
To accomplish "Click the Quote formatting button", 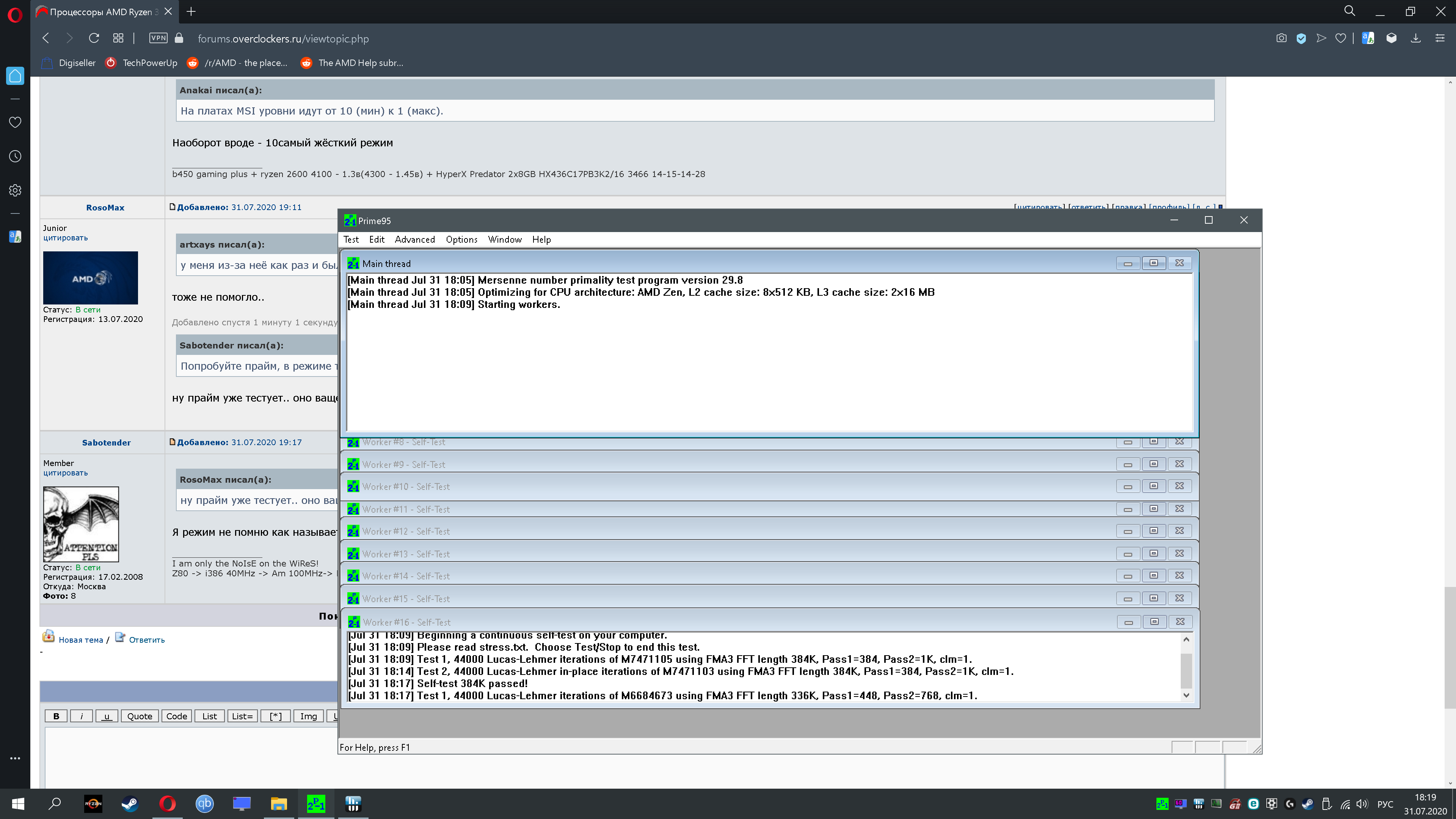I will click(140, 716).
